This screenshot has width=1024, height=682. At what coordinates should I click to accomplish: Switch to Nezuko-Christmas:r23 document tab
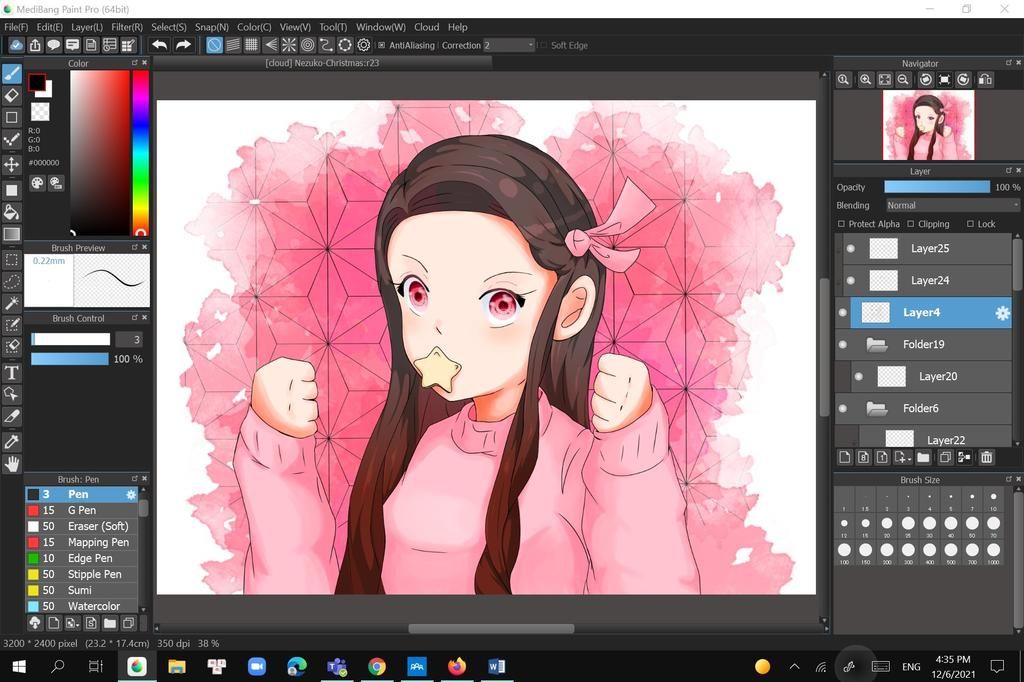tap(323, 63)
